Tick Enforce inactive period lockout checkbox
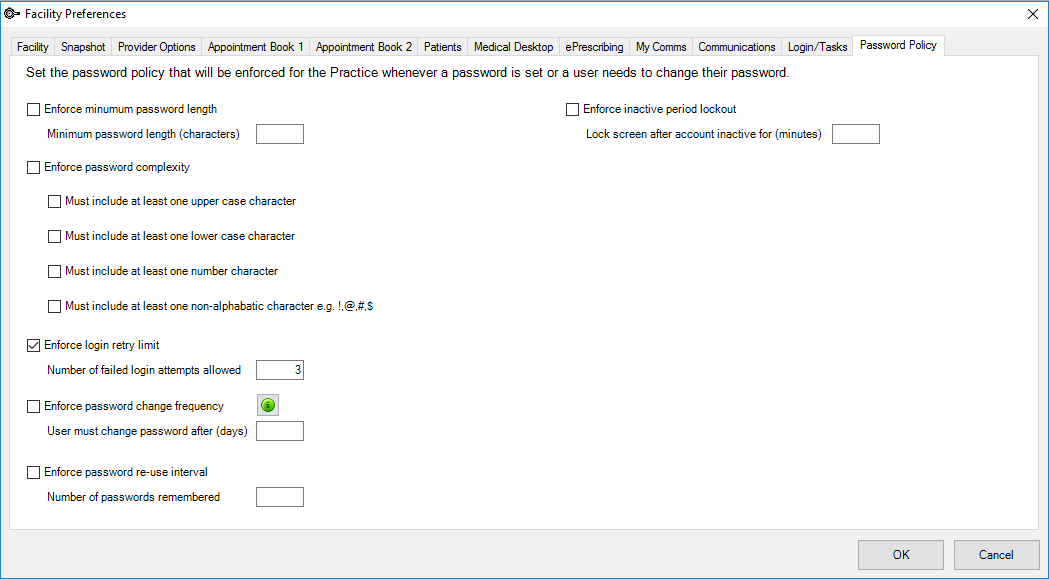 click(x=572, y=109)
